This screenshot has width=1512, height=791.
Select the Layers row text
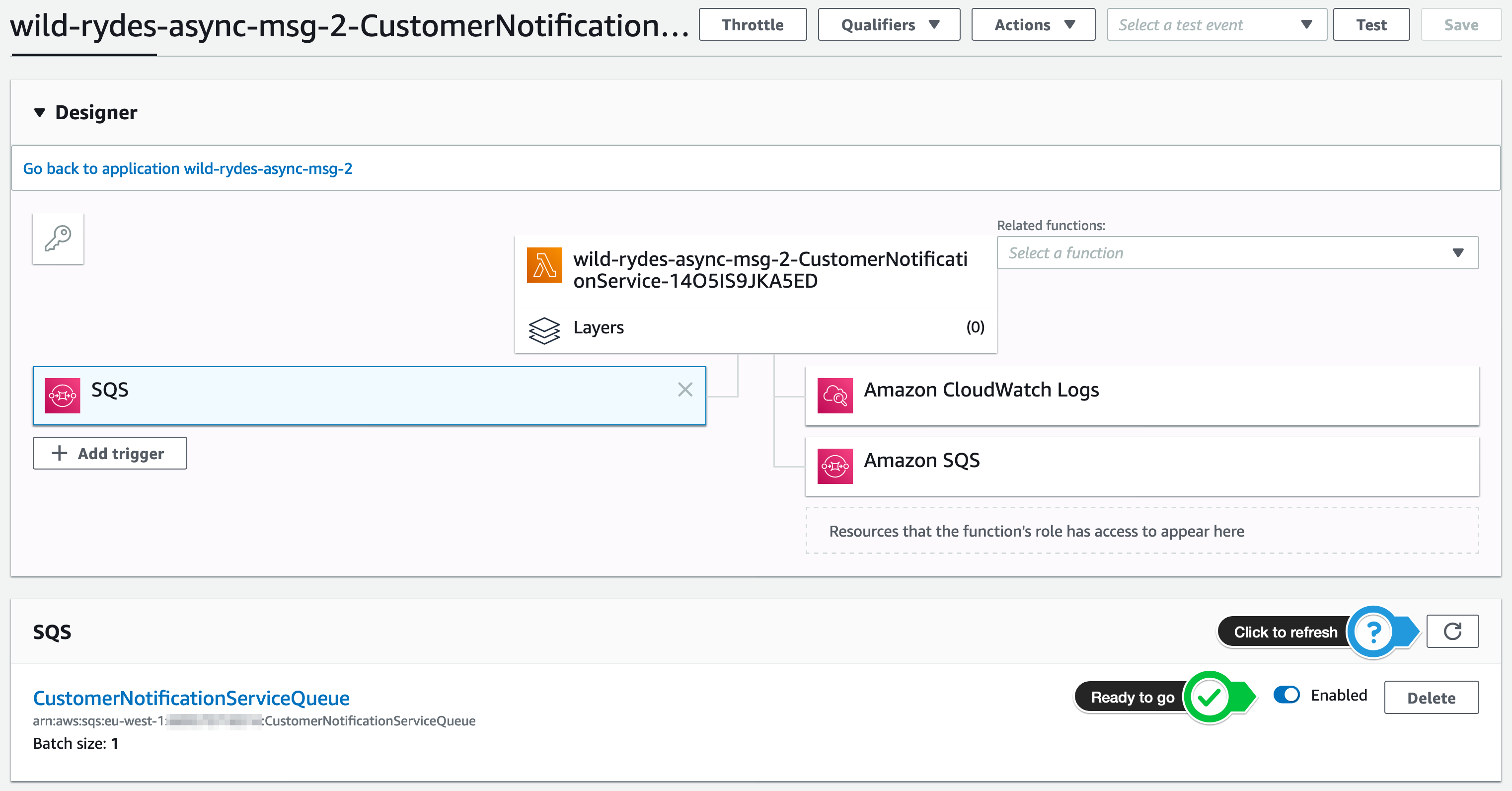[x=598, y=327]
